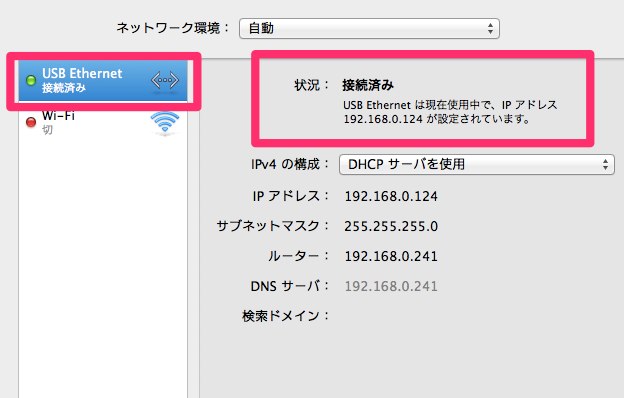Click the 切 status under Wi-Fi
Screen dimensions: 624x398
tap(47, 130)
